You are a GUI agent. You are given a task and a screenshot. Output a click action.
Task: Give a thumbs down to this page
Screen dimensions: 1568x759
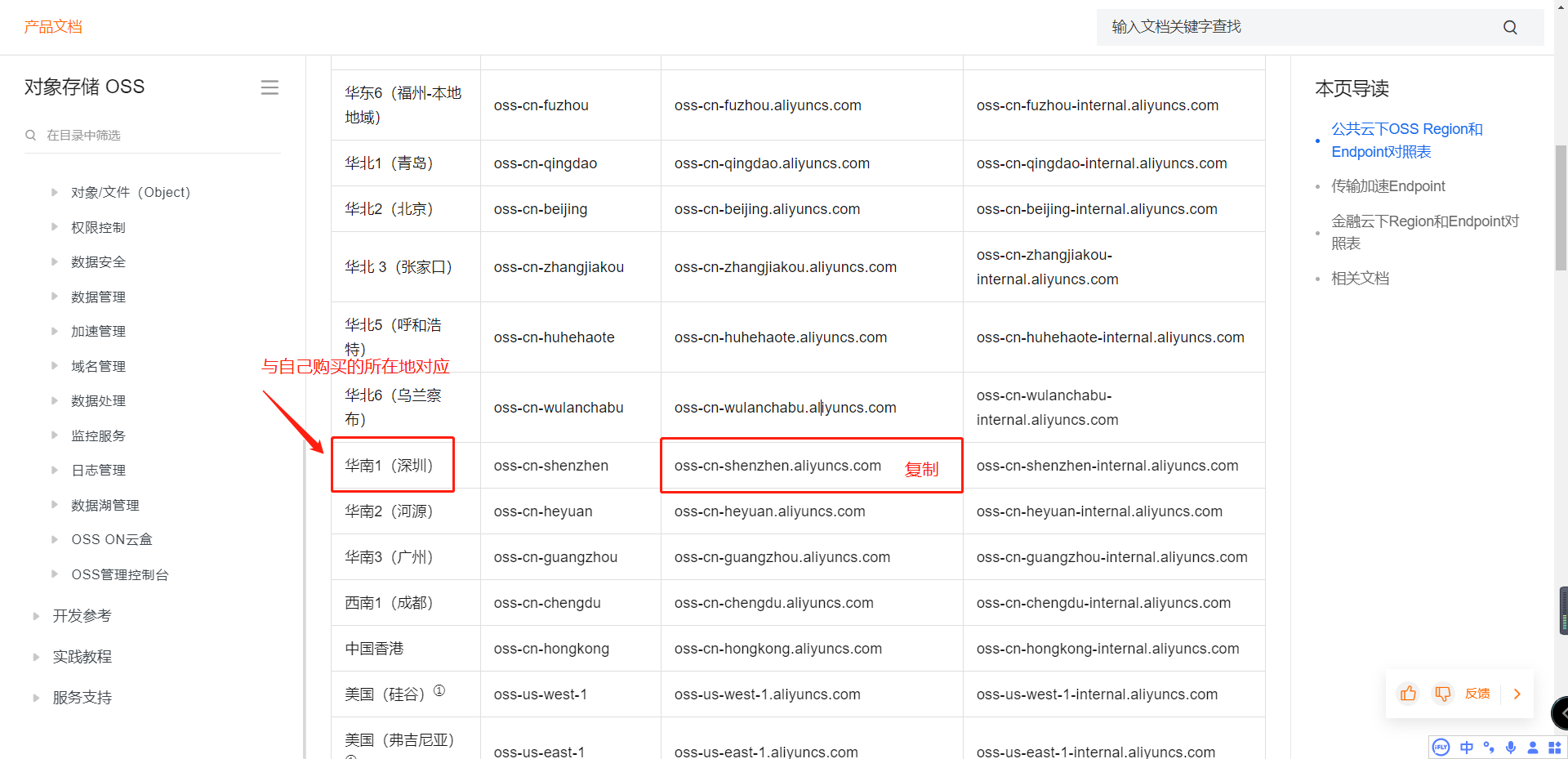(x=1443, y=694)
